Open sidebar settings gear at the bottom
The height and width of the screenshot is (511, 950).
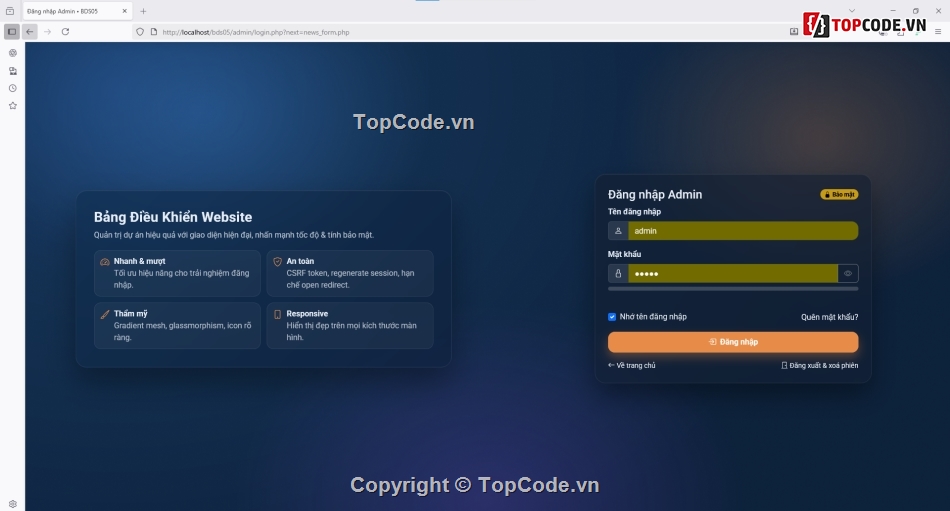(13, 504)
